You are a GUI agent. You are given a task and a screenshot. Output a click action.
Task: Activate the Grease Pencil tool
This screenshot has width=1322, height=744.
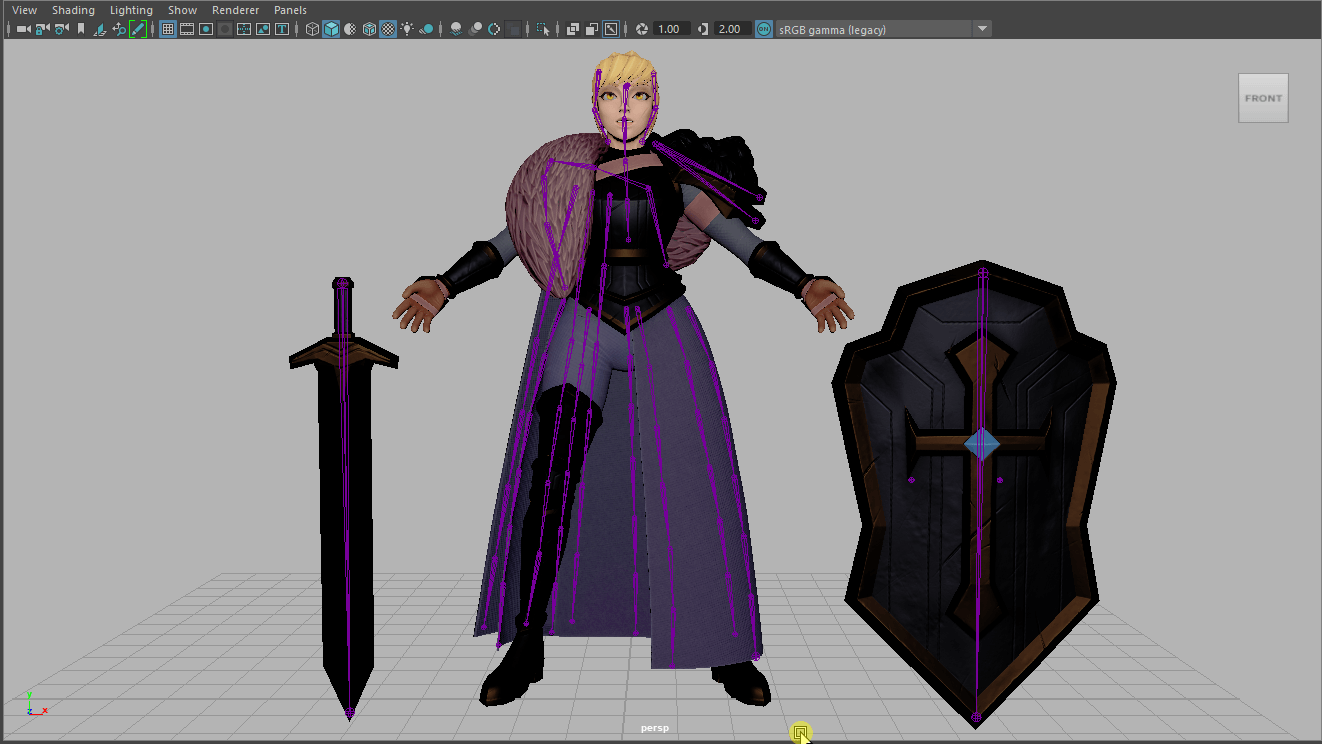tap(138, 29)
